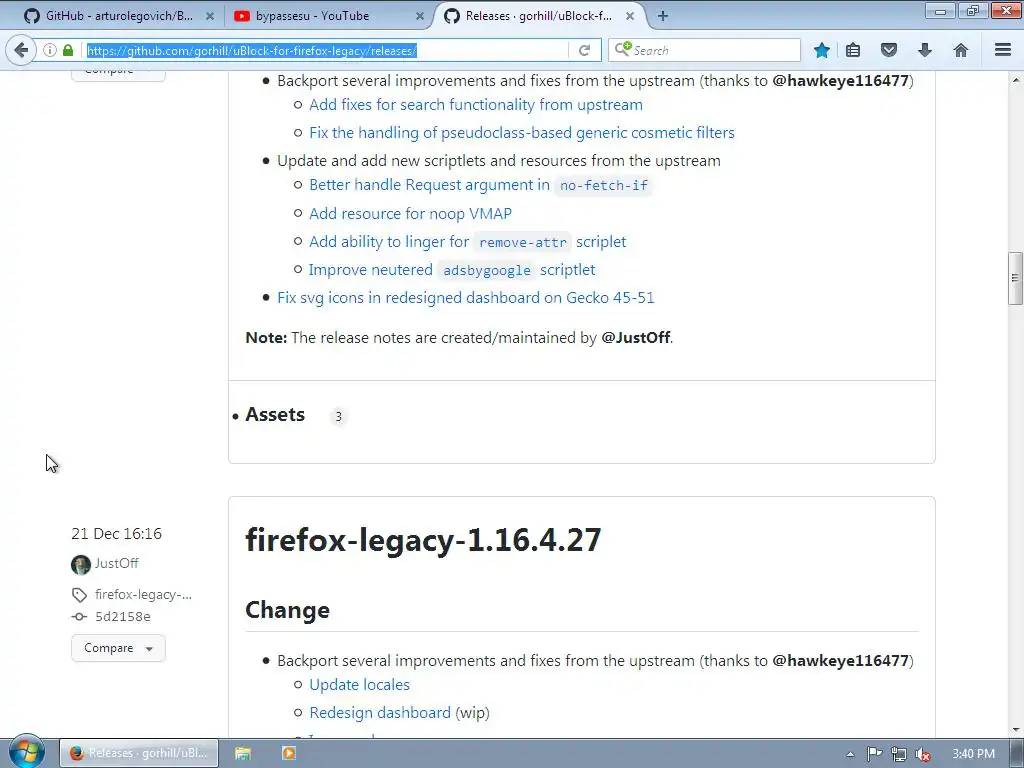Click the muted volume tray icon
1024x768 pixels.
[923, 754]
